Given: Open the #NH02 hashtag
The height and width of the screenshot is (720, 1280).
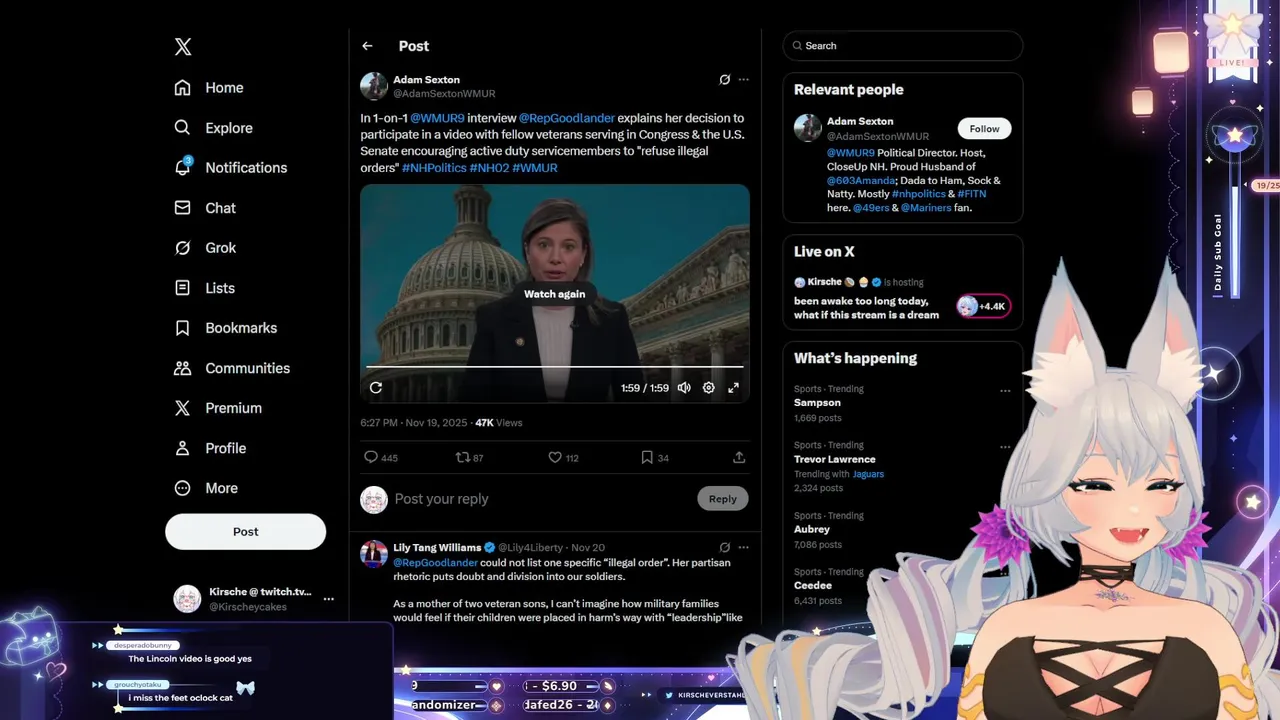Looking at the screenshot, I should tap(489, 168).
